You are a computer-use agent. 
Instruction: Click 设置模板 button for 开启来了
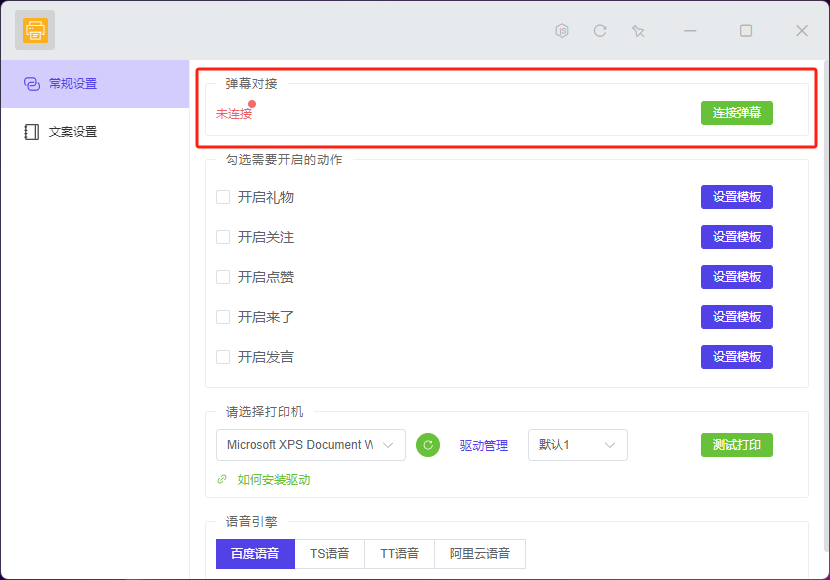(736, 317)
